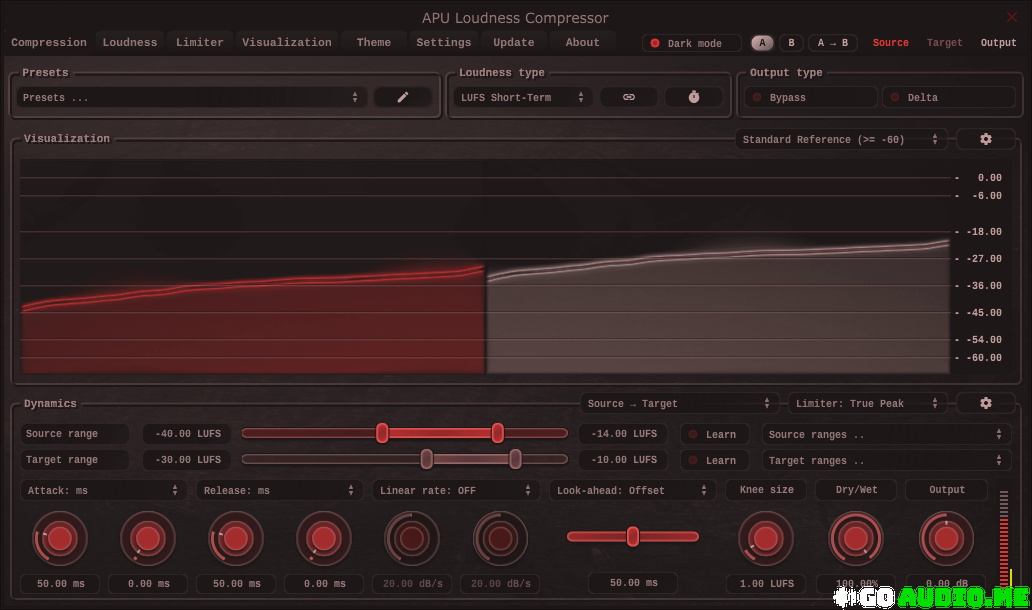Open the Standard Reference dropdown
Screen dimensions: 1032x610
(841, 140)
